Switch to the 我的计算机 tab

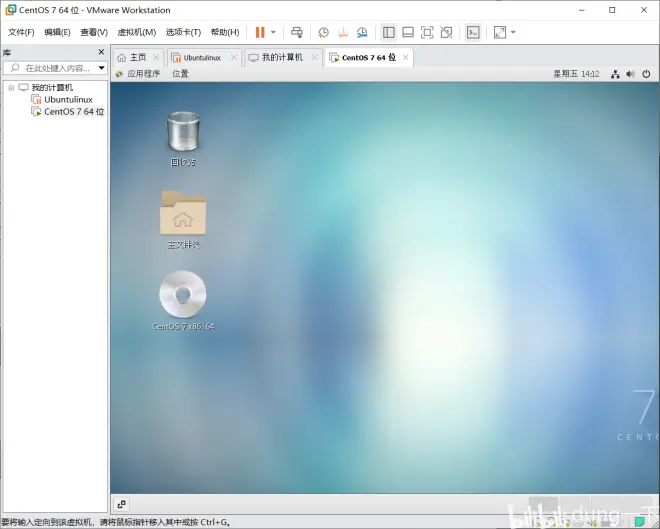pyautogui.click(x=282, y=57)
